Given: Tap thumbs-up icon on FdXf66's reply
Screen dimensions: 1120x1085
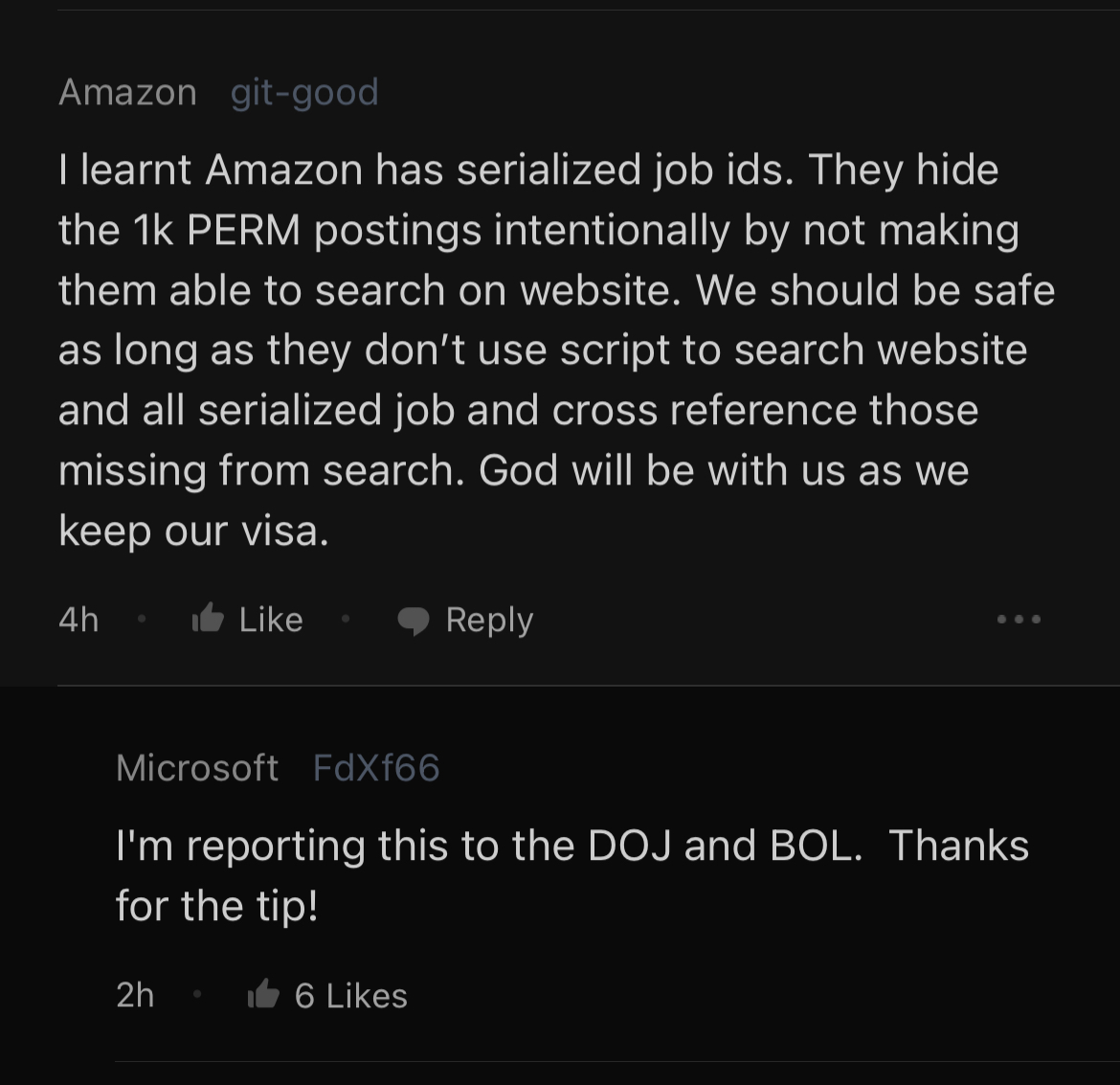Looking at the screenshot, I should (x=263, y=995).
